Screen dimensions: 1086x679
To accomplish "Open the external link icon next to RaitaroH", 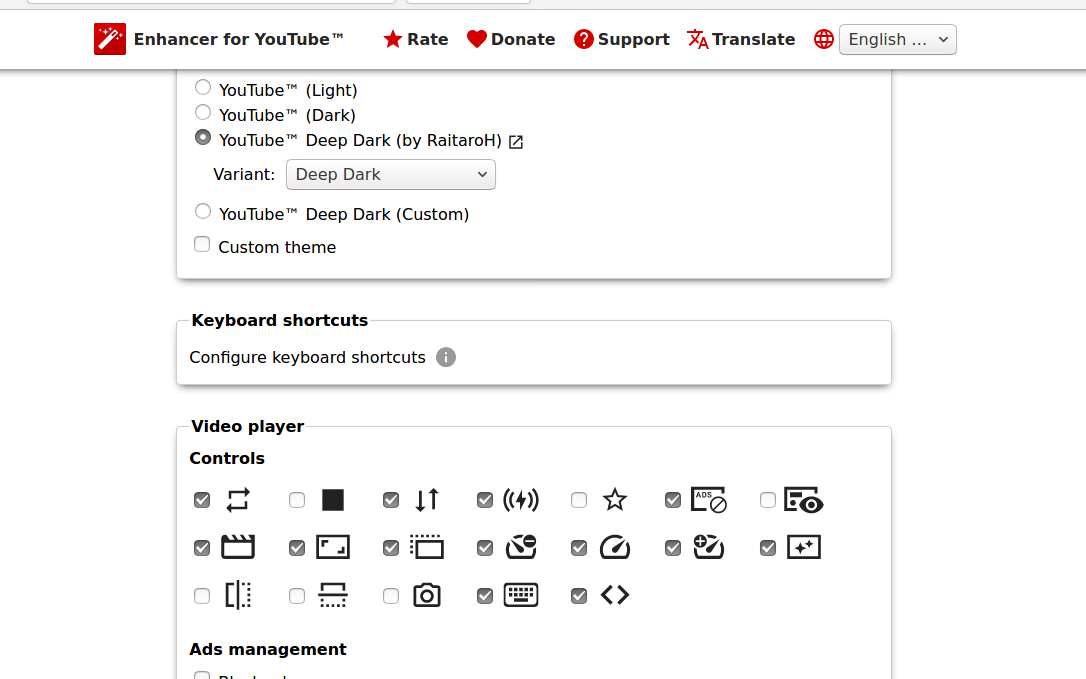I will point(516,141).
